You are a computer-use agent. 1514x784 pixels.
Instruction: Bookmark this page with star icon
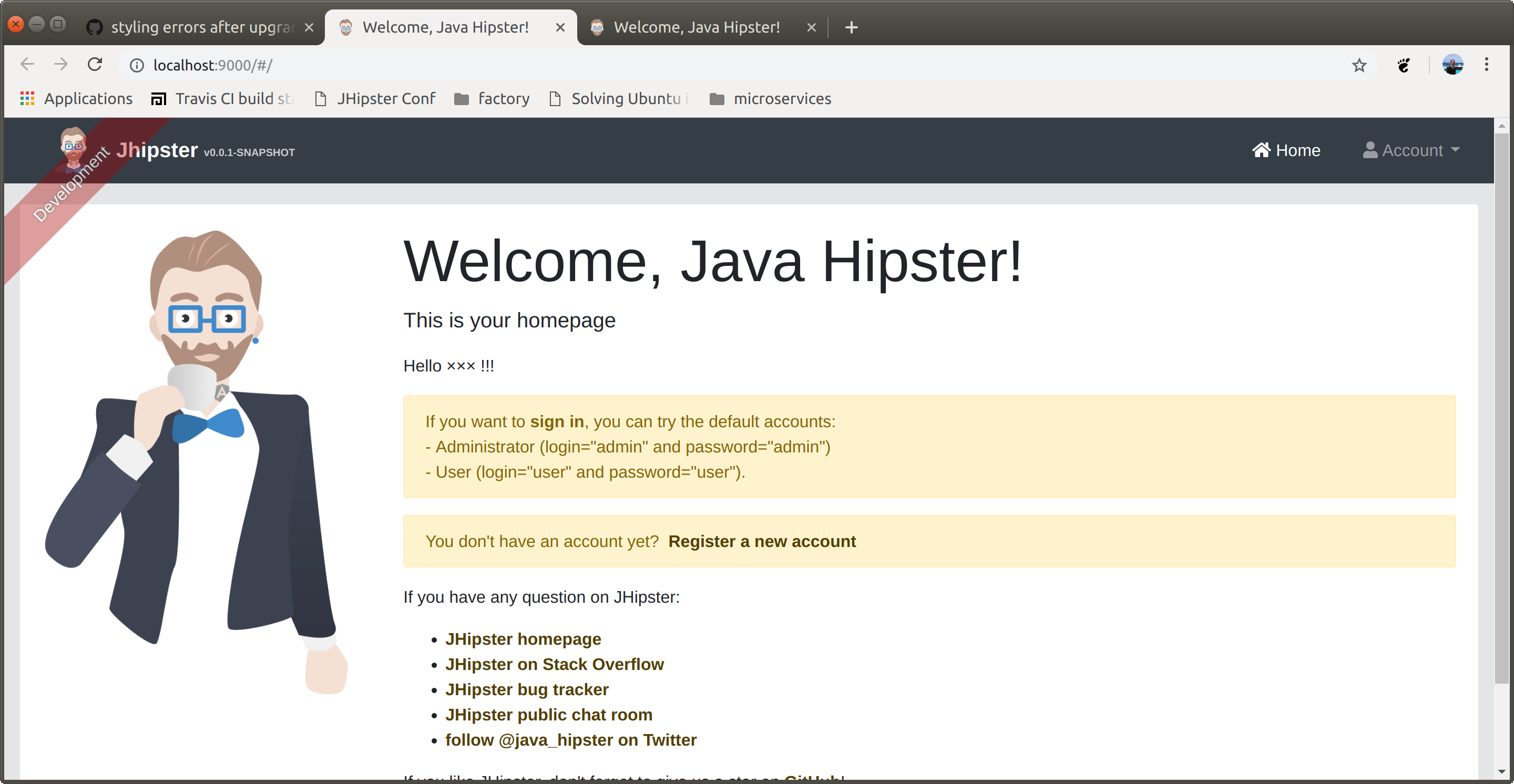pyautogui.click(x=1358, y=65)
